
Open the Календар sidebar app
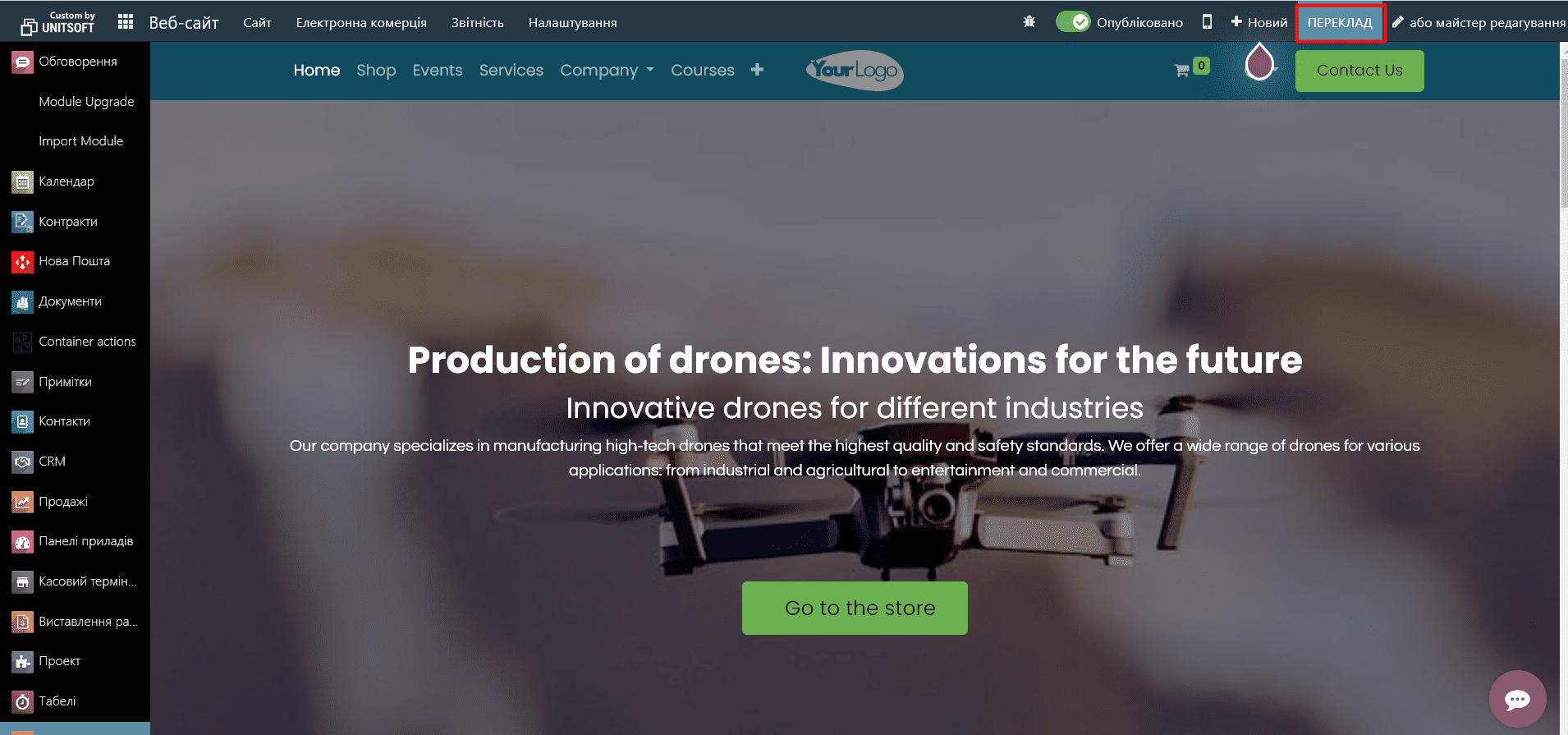click(x=66, y=181)
